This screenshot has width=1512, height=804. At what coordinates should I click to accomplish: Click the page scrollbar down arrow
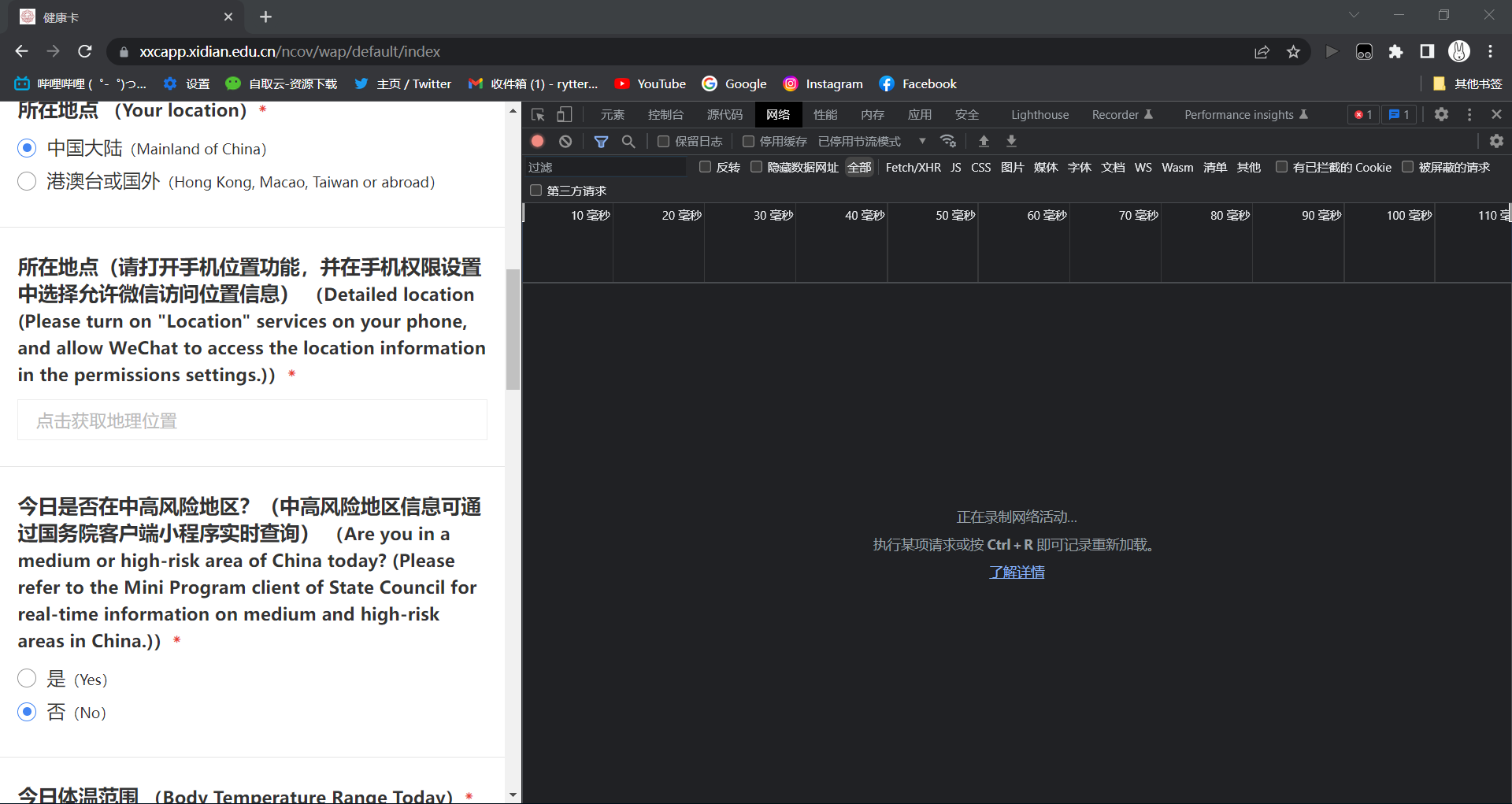tap(513, 795)
